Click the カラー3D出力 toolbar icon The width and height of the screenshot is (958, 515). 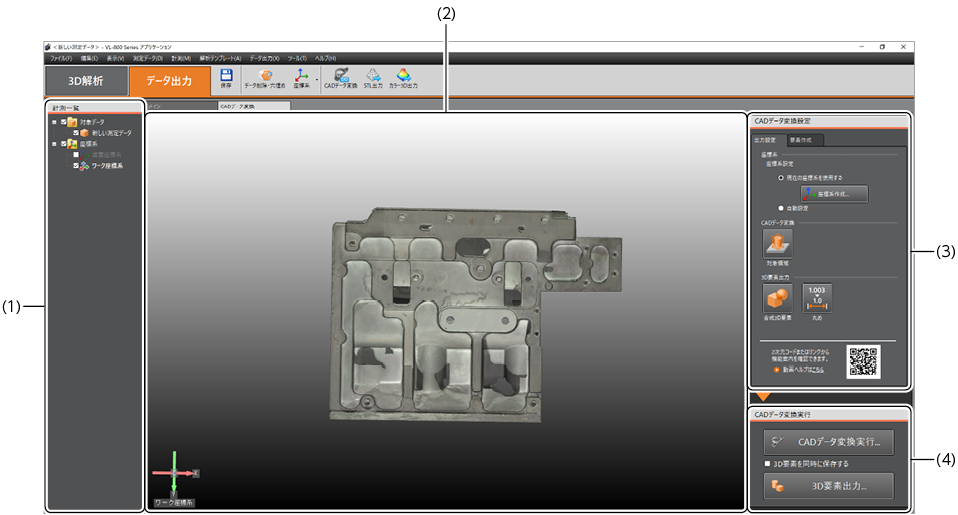click(x=403, y=76)
